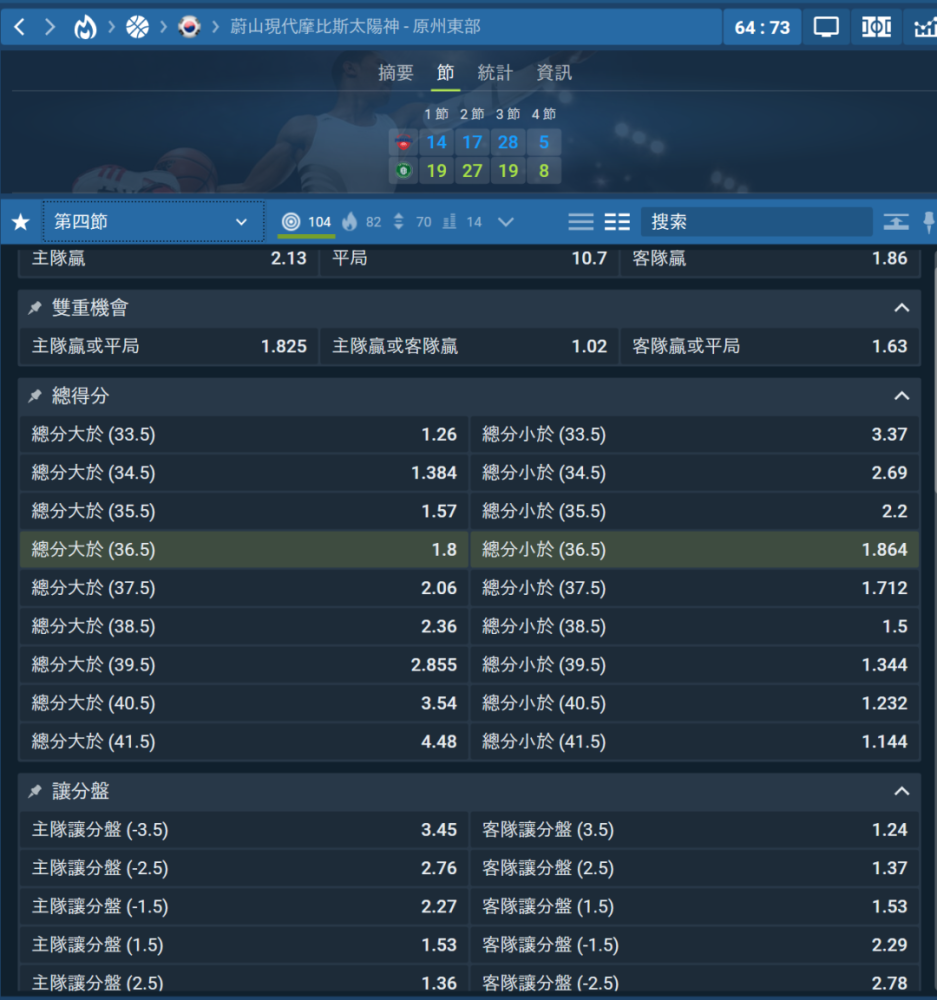Click the 搜索 search field
Screen dimensions: 937x1000
click(x=756, y=222)
